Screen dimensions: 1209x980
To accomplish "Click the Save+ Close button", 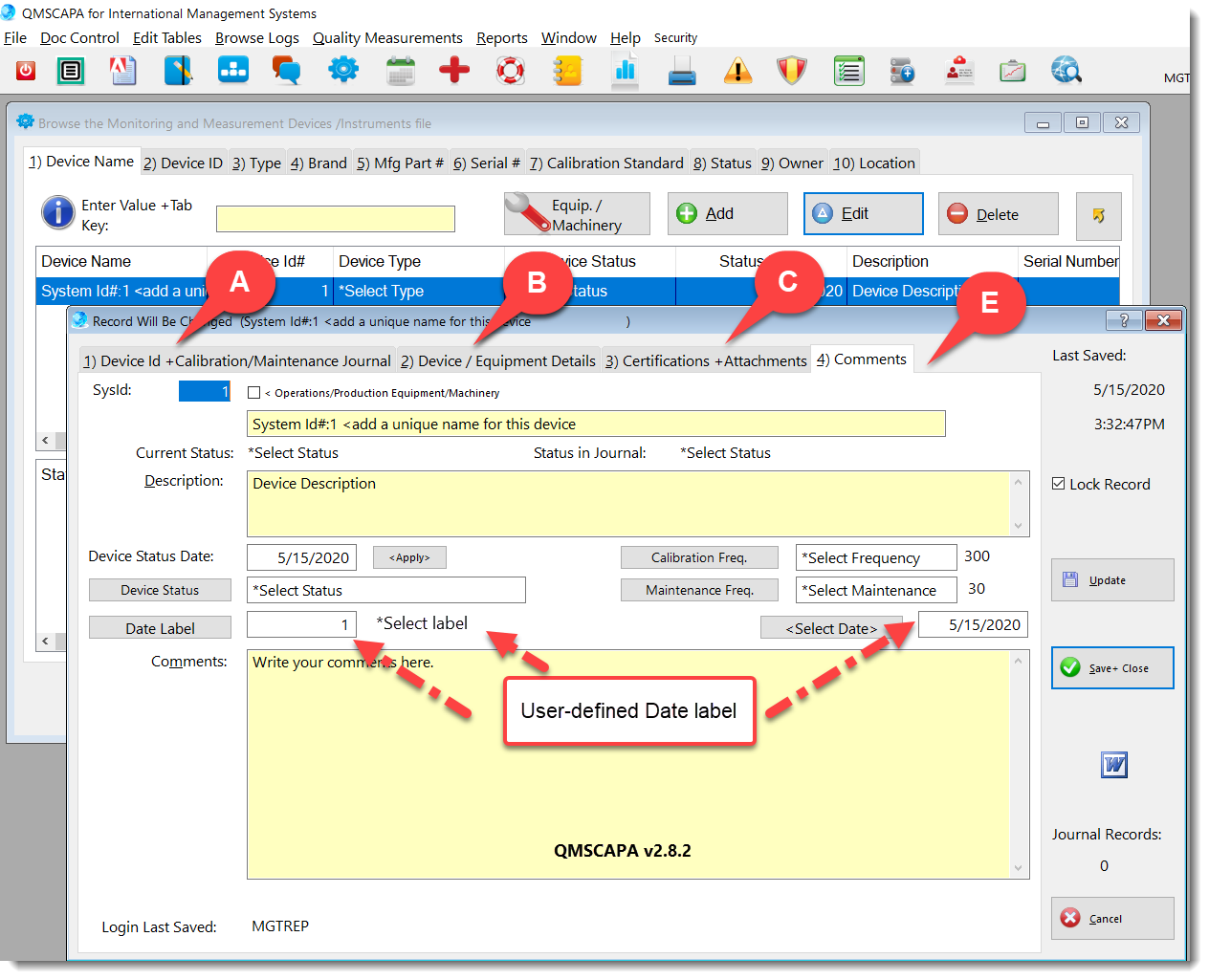I will [x=1112, y=668].
